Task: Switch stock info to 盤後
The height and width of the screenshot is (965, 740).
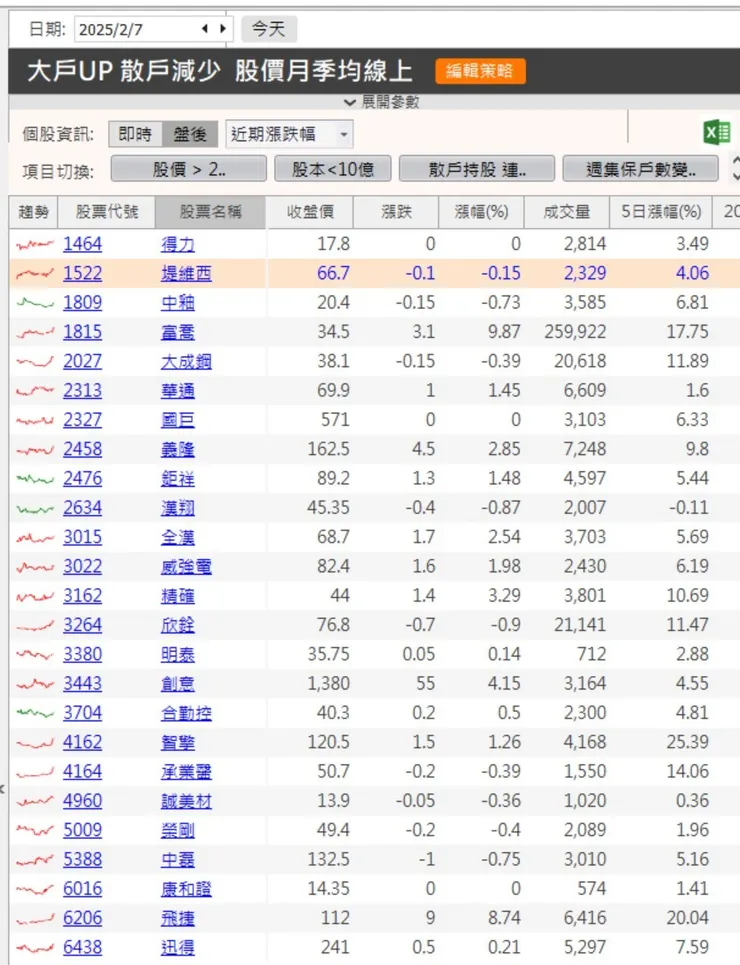Action: tap(190, 134)
